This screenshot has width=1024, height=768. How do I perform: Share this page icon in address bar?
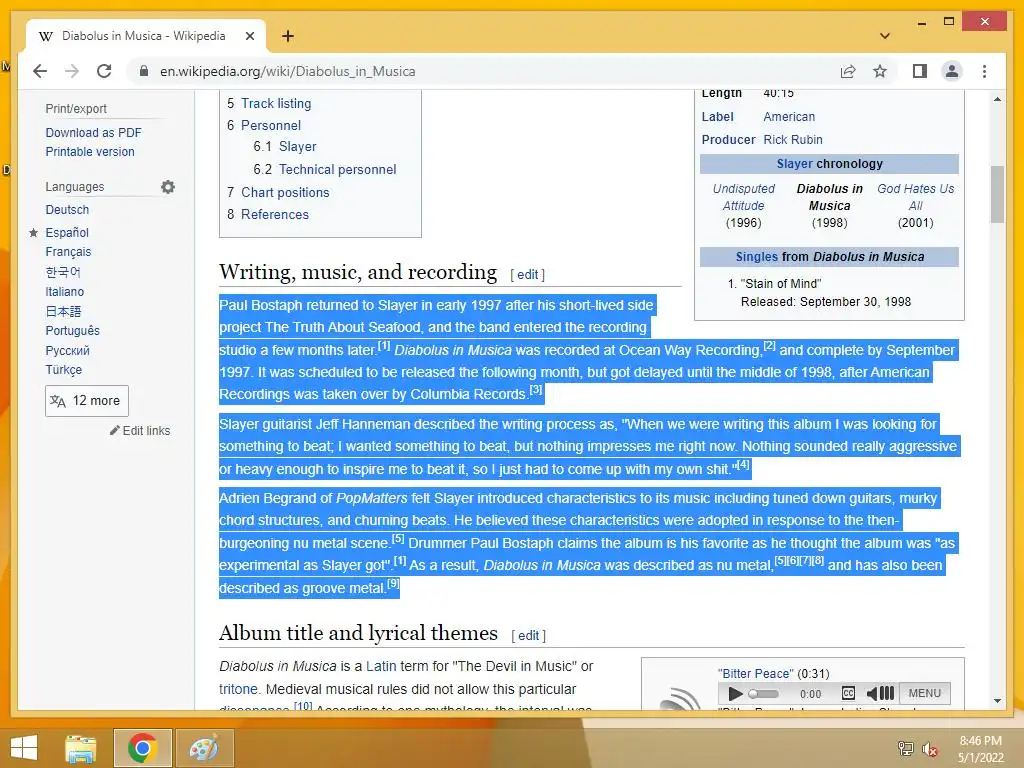tap(848, 71)
